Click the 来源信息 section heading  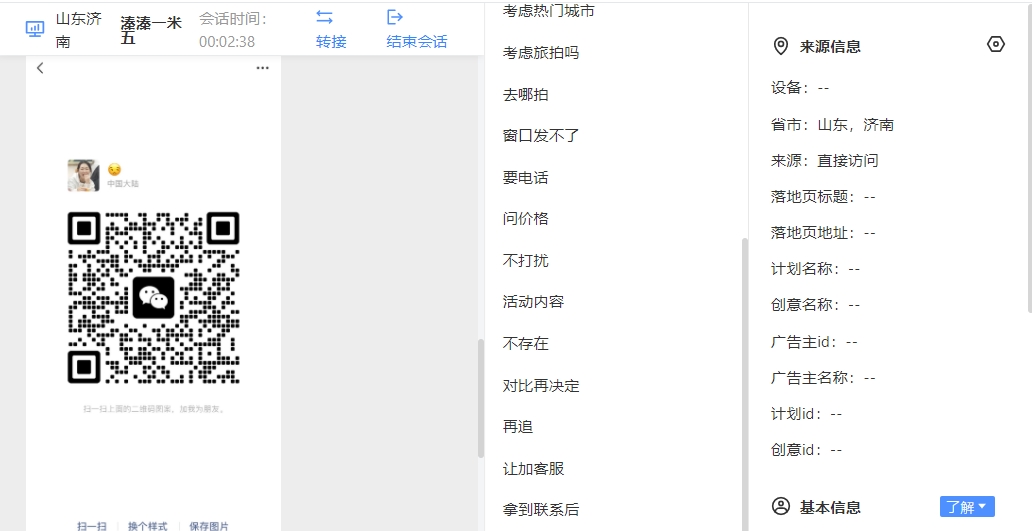pyautogui.click(x=830, y=46)
